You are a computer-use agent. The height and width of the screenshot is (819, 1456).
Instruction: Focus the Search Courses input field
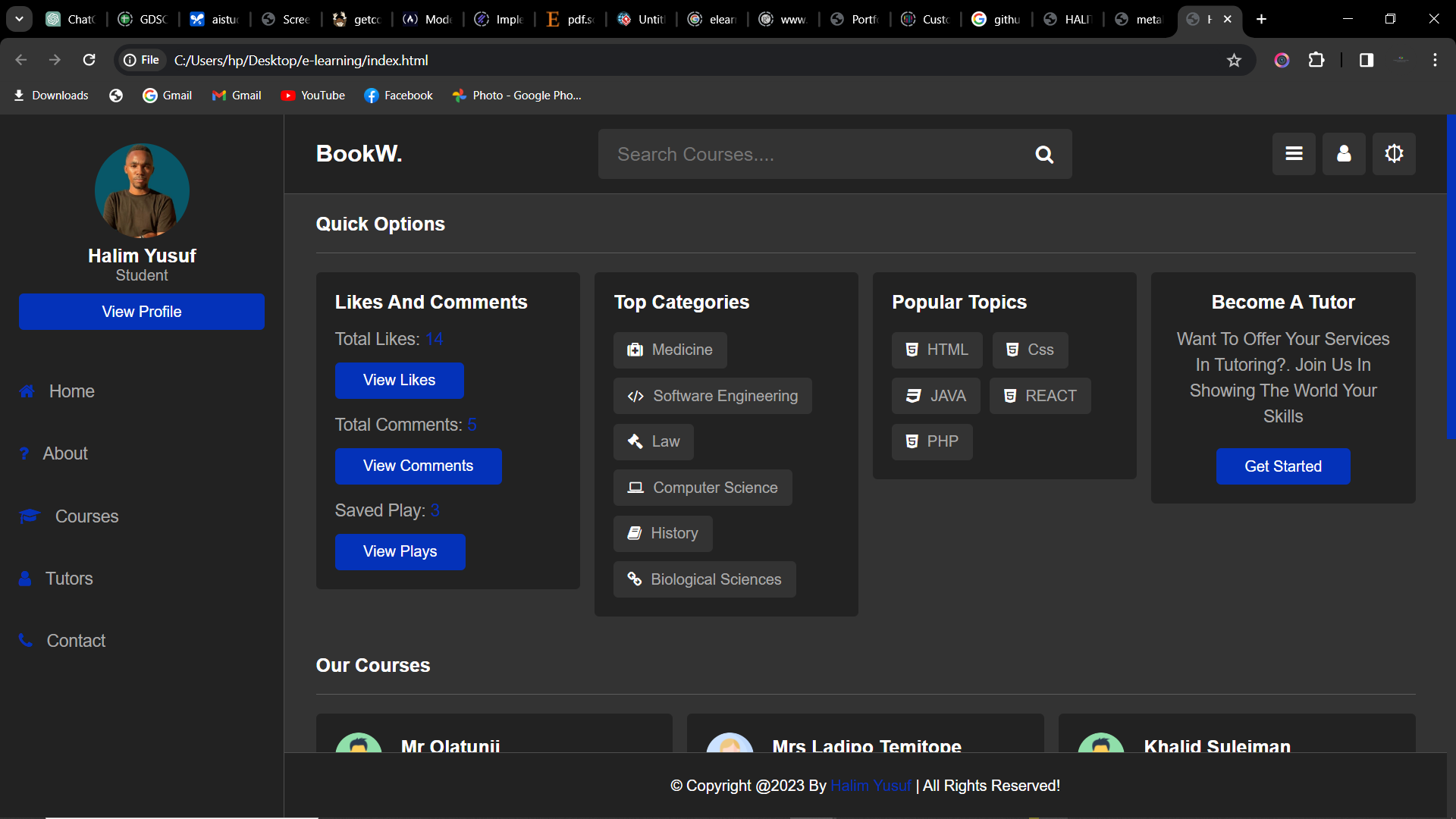(811, 155)
